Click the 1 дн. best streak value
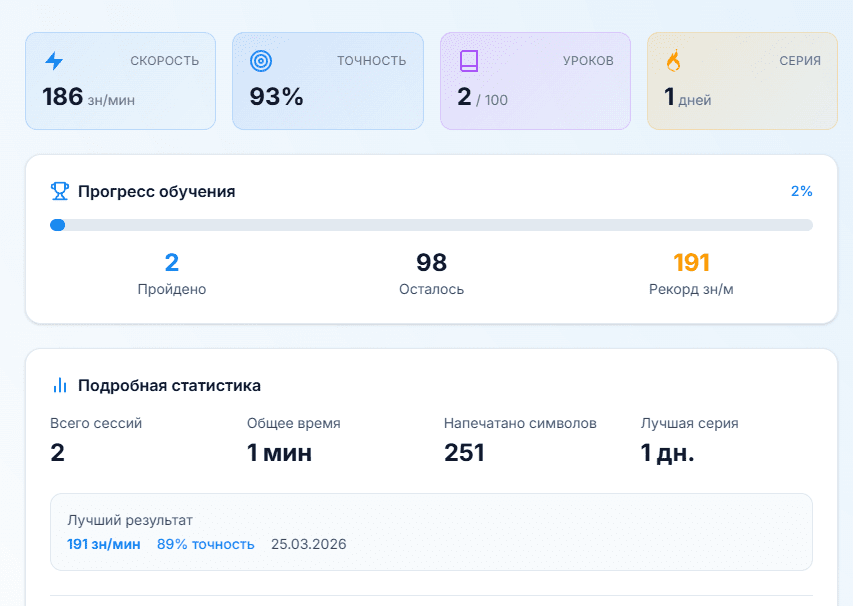The image size is (853, 606). [667, 453]
